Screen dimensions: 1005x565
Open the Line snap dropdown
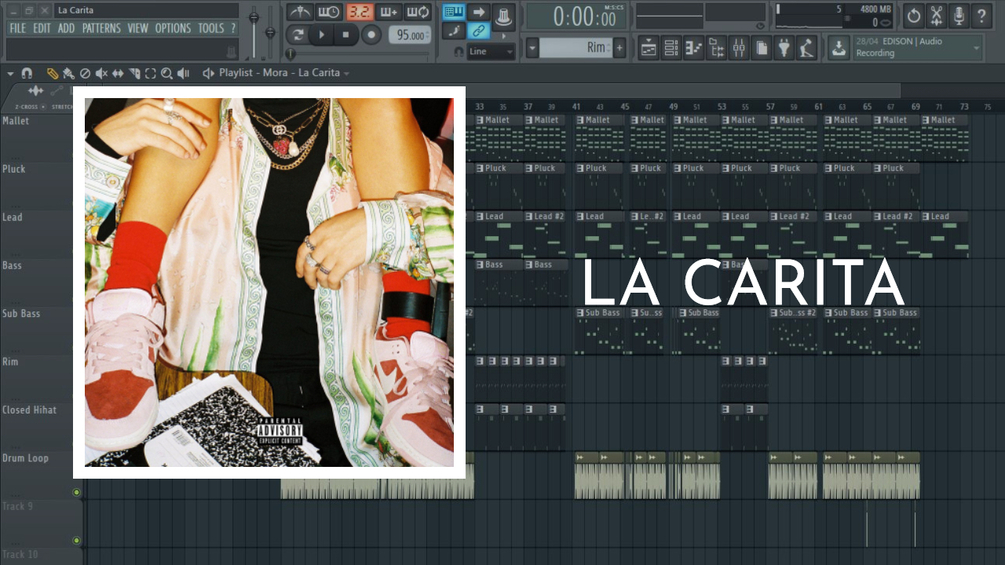click(x=491, y=51)
